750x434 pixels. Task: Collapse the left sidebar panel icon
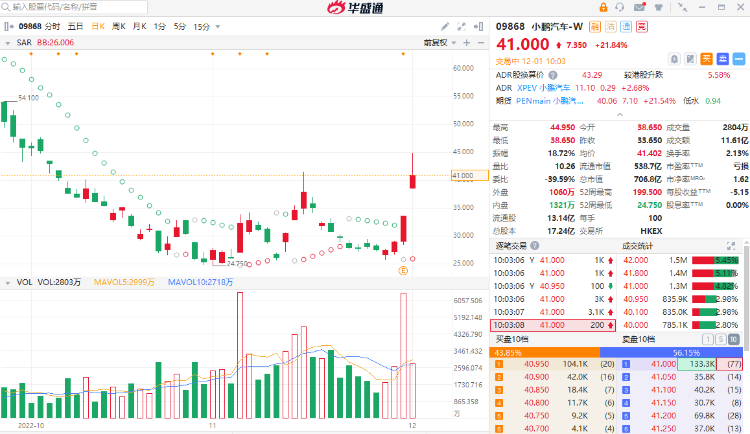(9, 27)
